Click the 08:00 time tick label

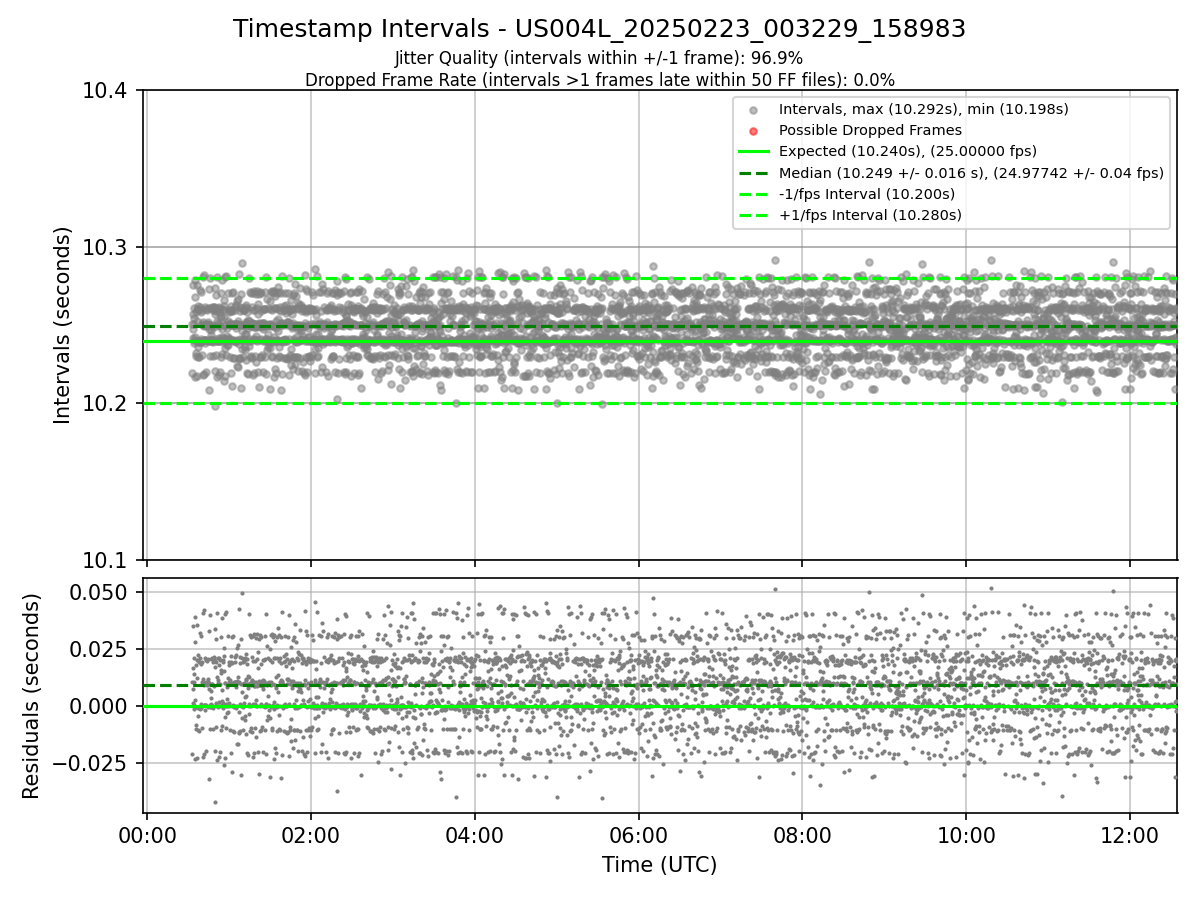(x=802, y=834)
